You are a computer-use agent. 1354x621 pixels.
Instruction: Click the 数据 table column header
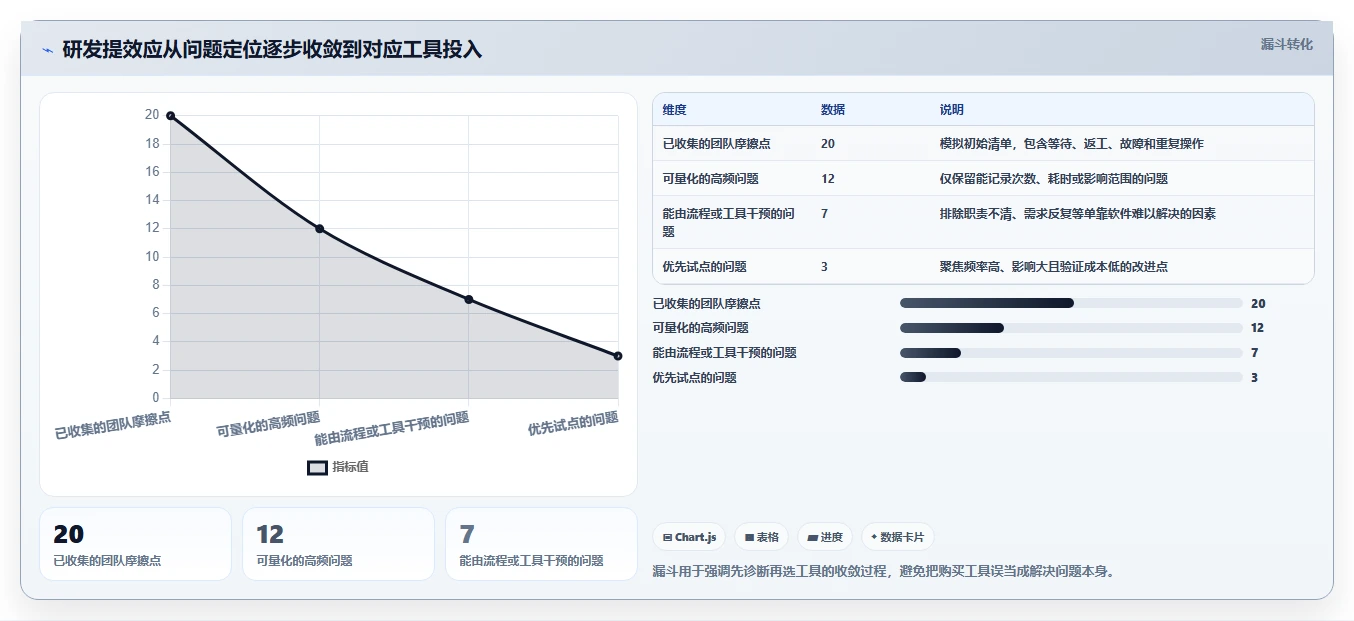(x=833, y=110)
